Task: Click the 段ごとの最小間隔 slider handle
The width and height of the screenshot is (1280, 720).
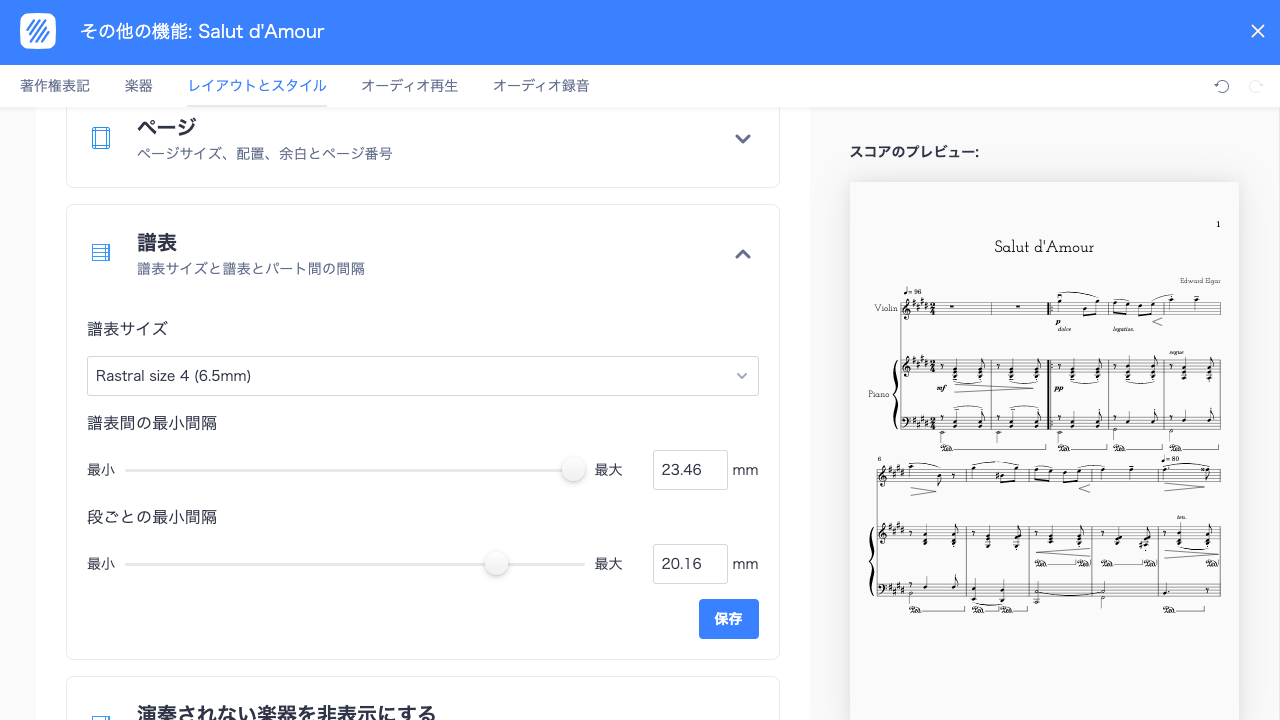Action: pos(496,563)
